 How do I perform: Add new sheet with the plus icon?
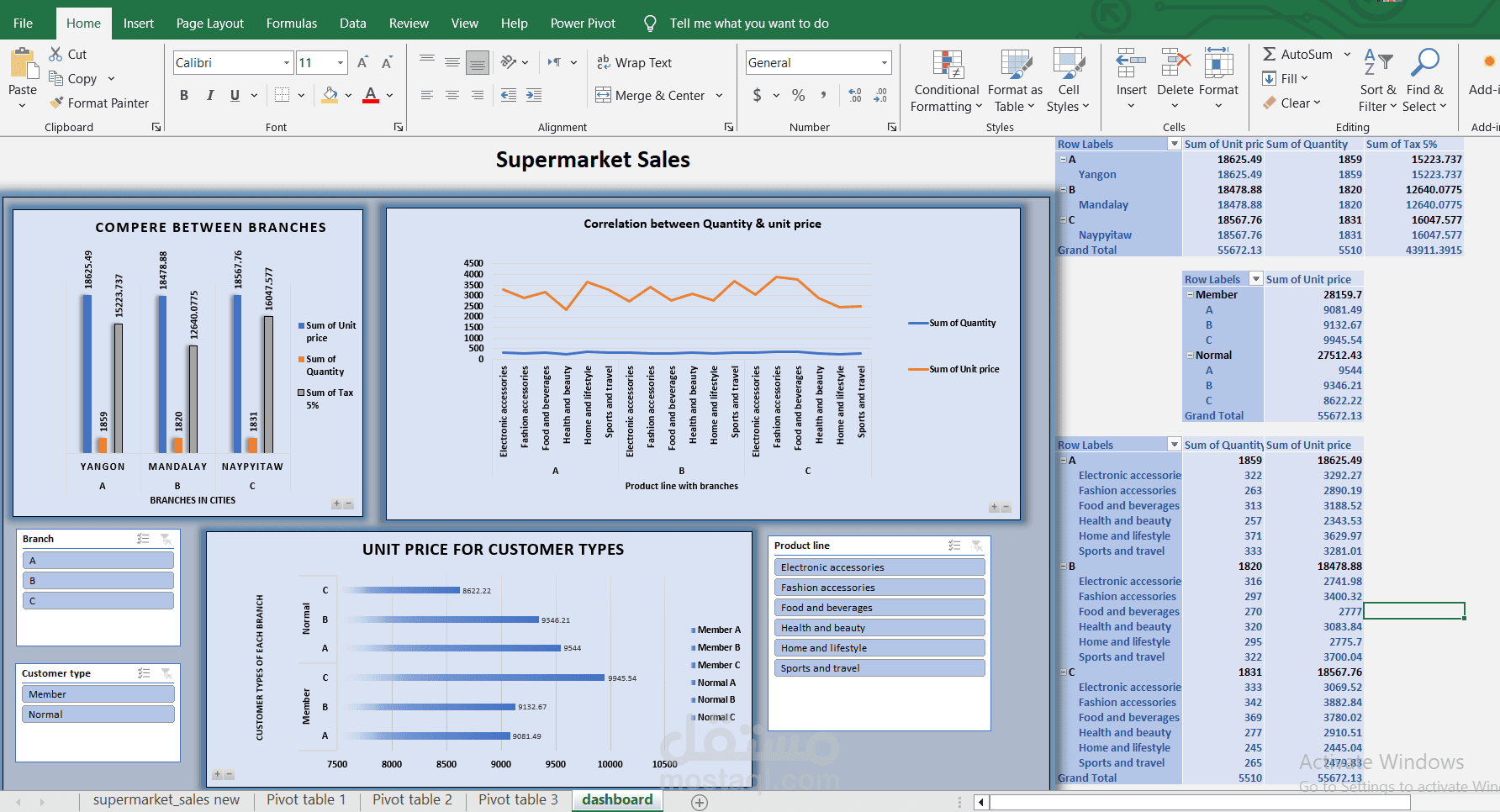(700, 802)
